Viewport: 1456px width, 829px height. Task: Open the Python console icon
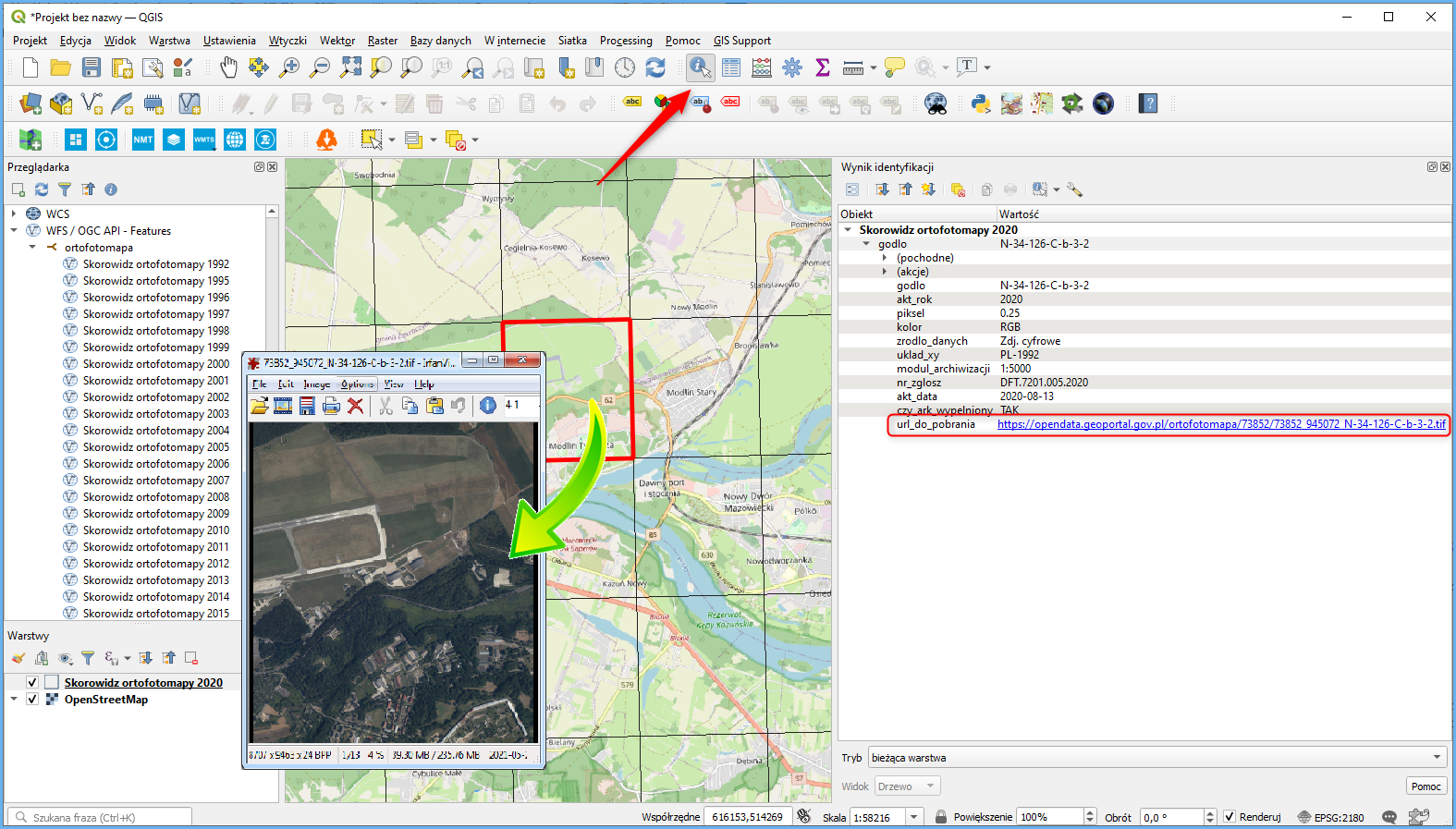pyautogui.click(x=981, y=104)
